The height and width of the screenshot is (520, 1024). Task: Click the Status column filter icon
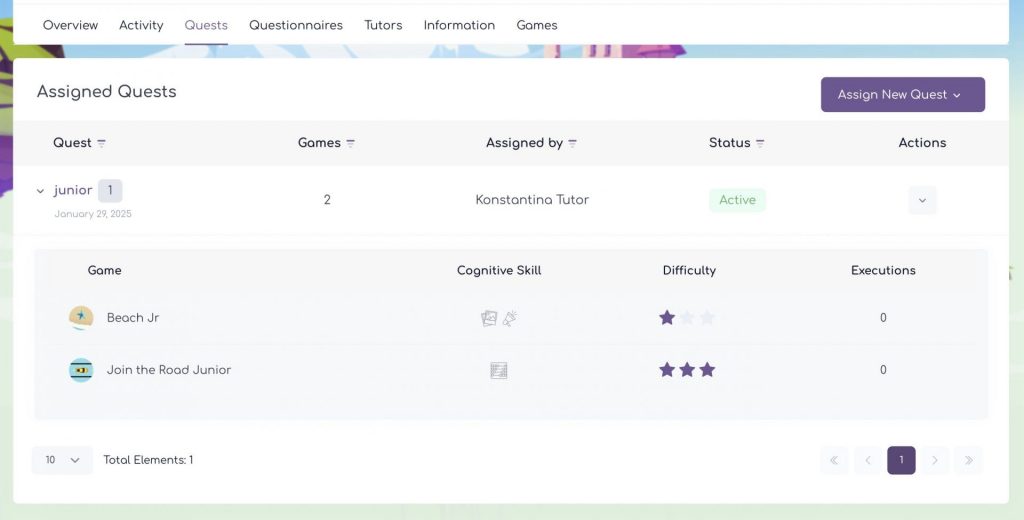[x=760, y=144]
